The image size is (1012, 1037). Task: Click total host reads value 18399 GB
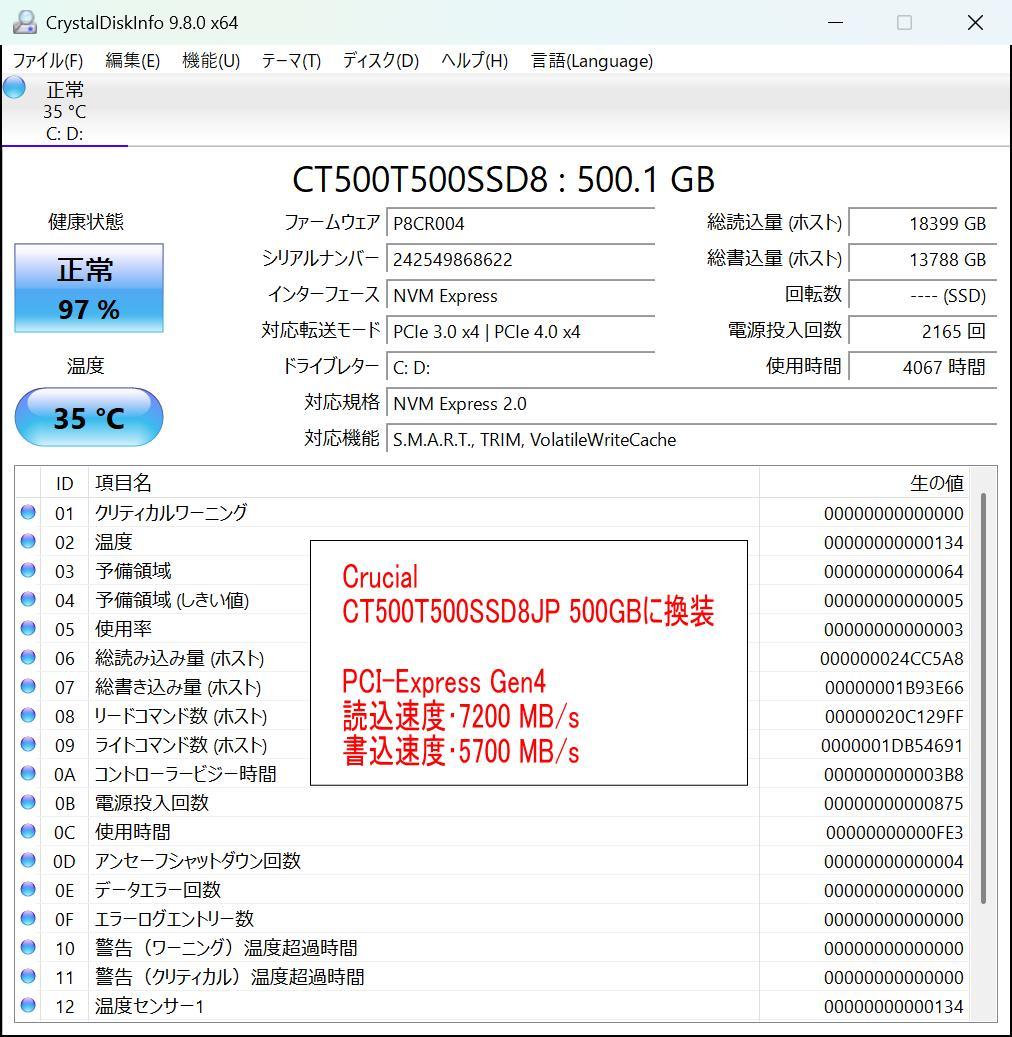(x=923, y=224)
